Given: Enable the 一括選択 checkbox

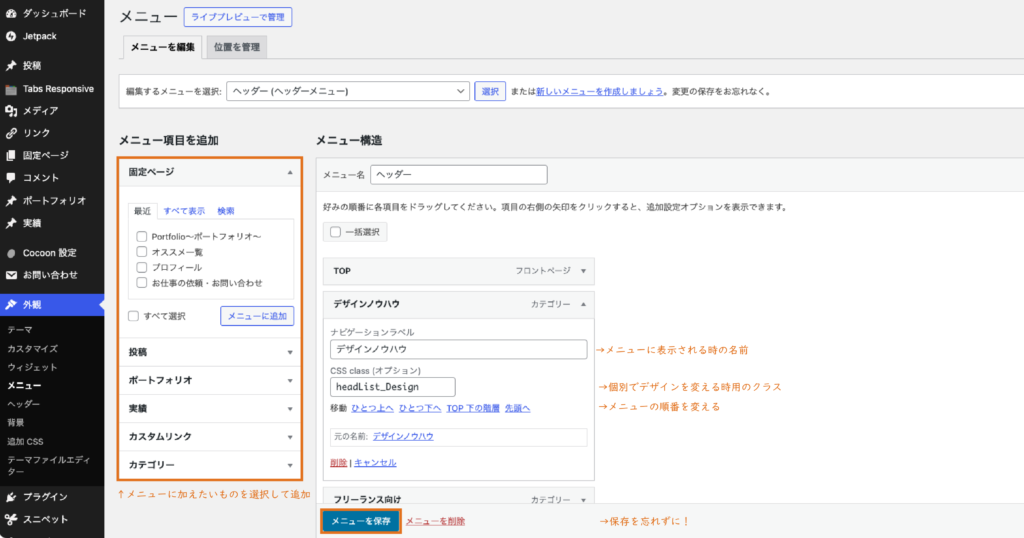Looking at the screenshot, I should tap(335, 232).
